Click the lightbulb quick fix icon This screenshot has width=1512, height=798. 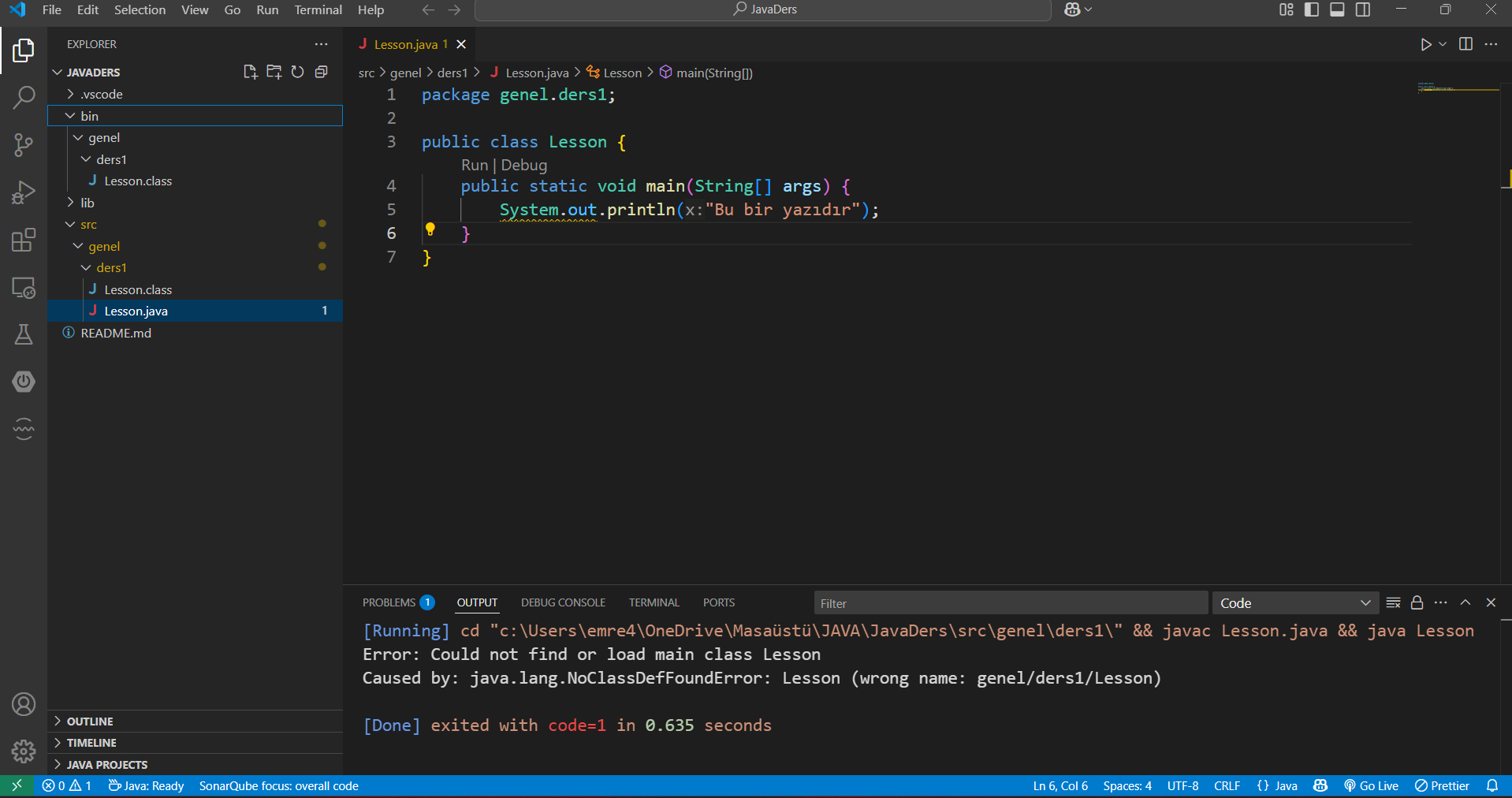point(430,229)
